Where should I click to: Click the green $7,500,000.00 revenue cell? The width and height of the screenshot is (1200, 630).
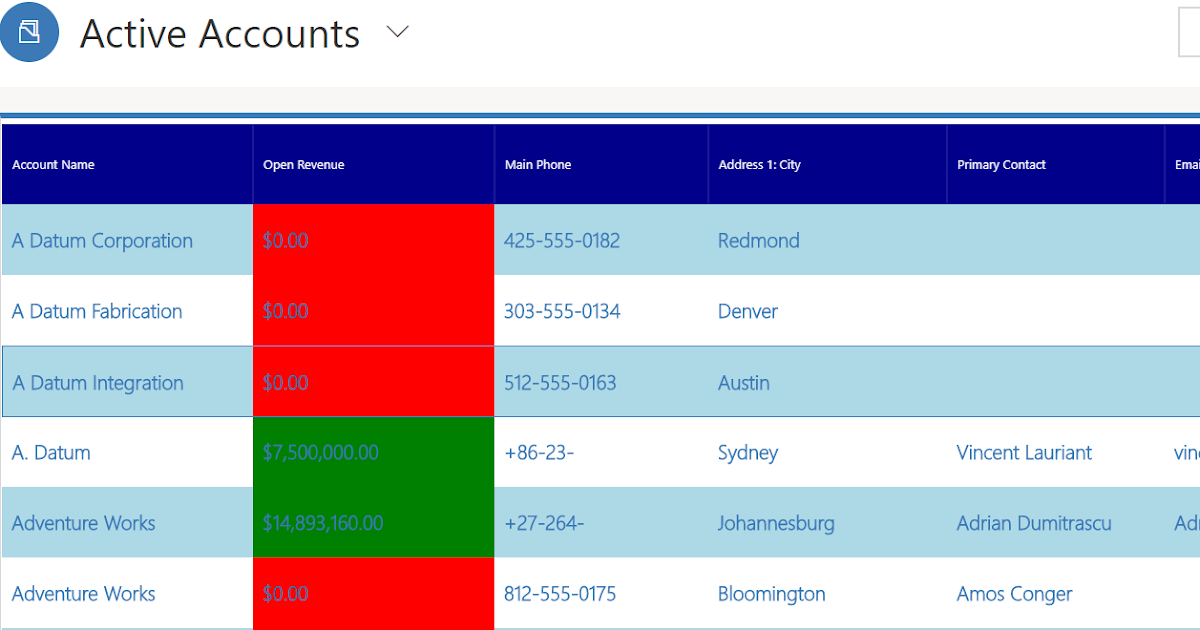[x=374, y=452]
